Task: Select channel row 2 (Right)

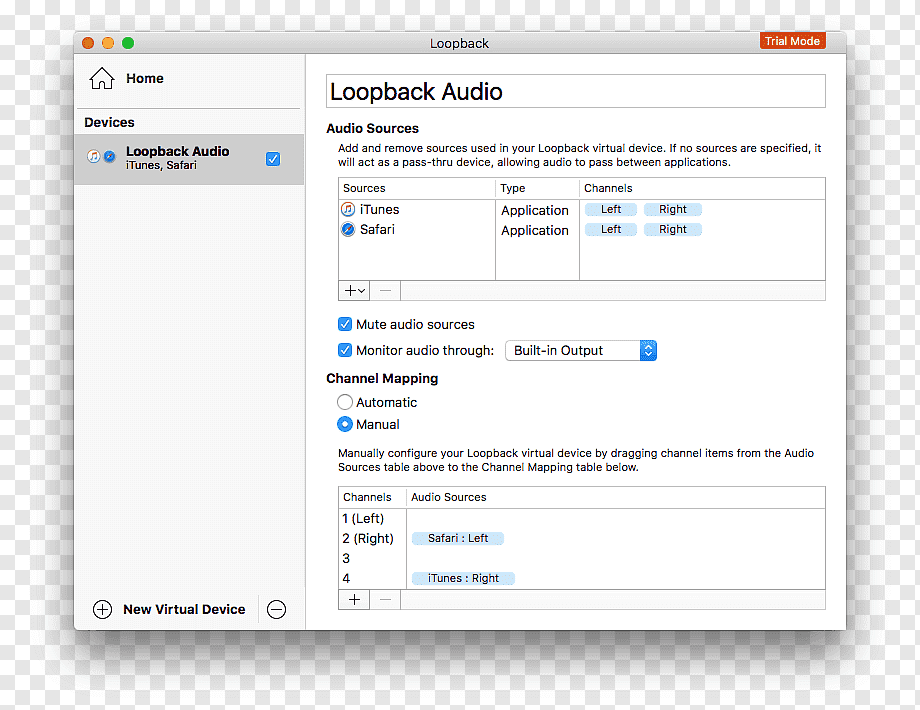Action: click(368, 539)
